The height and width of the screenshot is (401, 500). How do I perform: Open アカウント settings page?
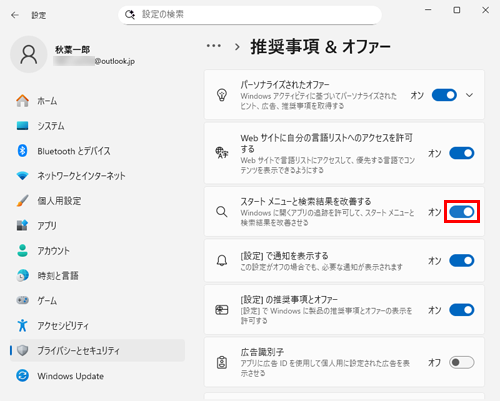click(x=97, y=251)
